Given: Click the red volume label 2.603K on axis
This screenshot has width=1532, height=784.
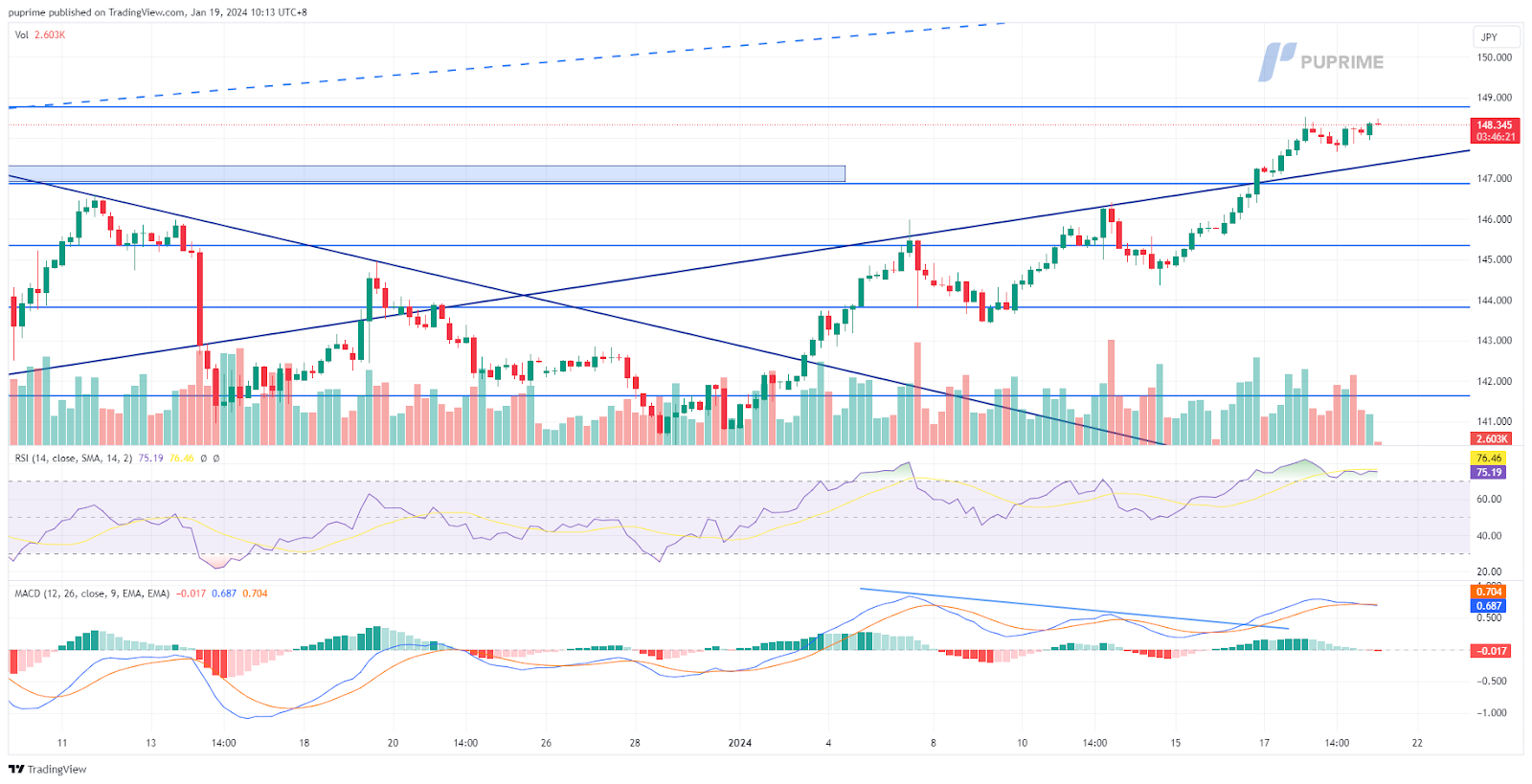Looking at the screenshot, I should [1492, 438].
